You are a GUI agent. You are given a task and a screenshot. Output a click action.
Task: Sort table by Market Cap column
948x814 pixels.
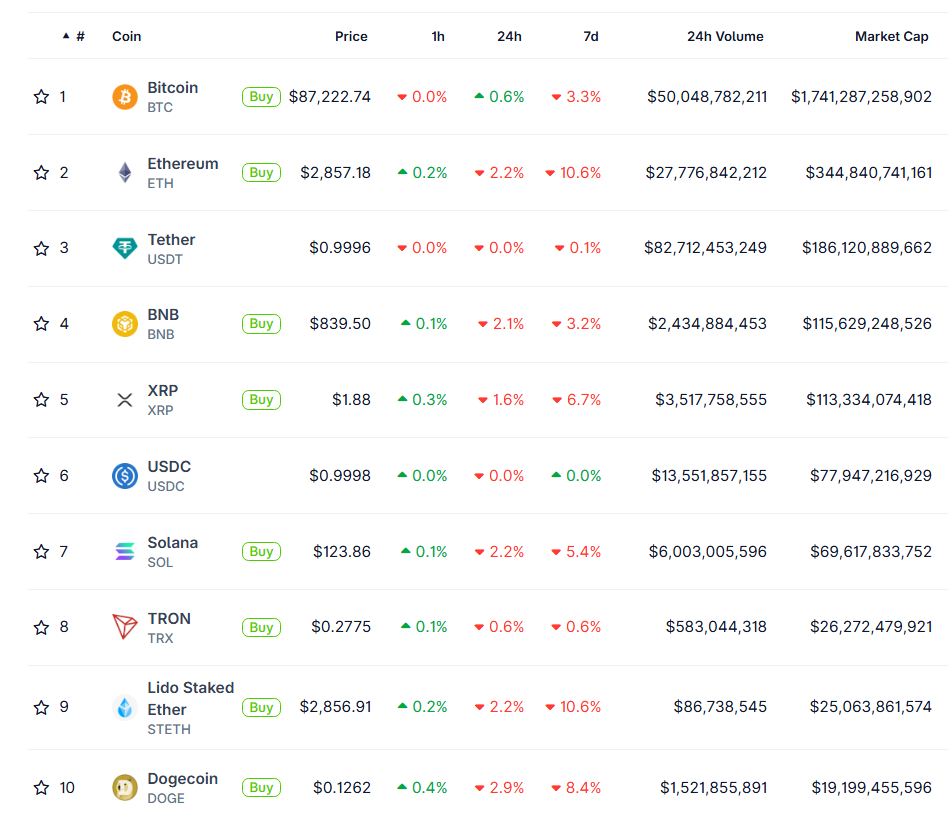tap(891, 36)
